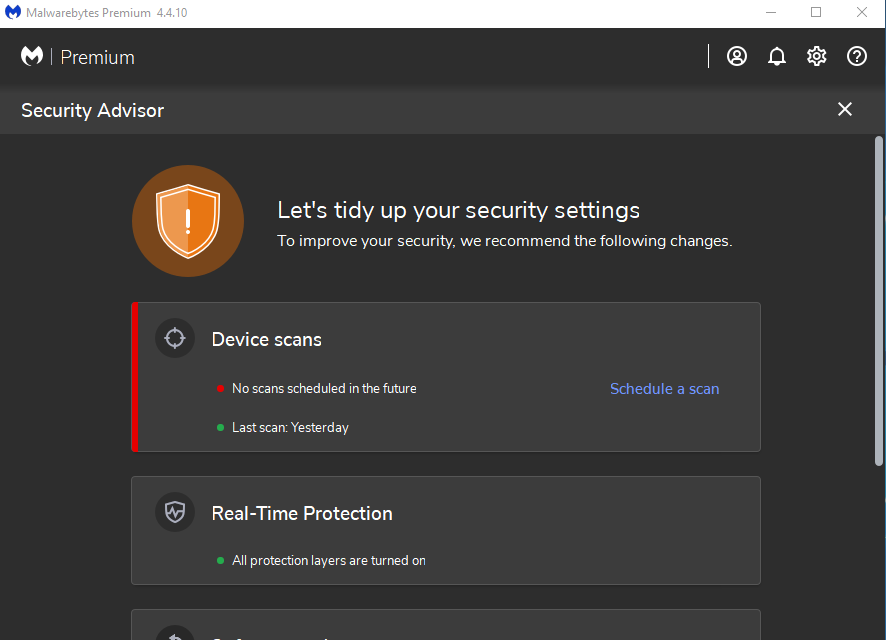The height and width of the screenshot is (640, 886).
Task: Click the orange warning shield graphic
Action: 188,221
